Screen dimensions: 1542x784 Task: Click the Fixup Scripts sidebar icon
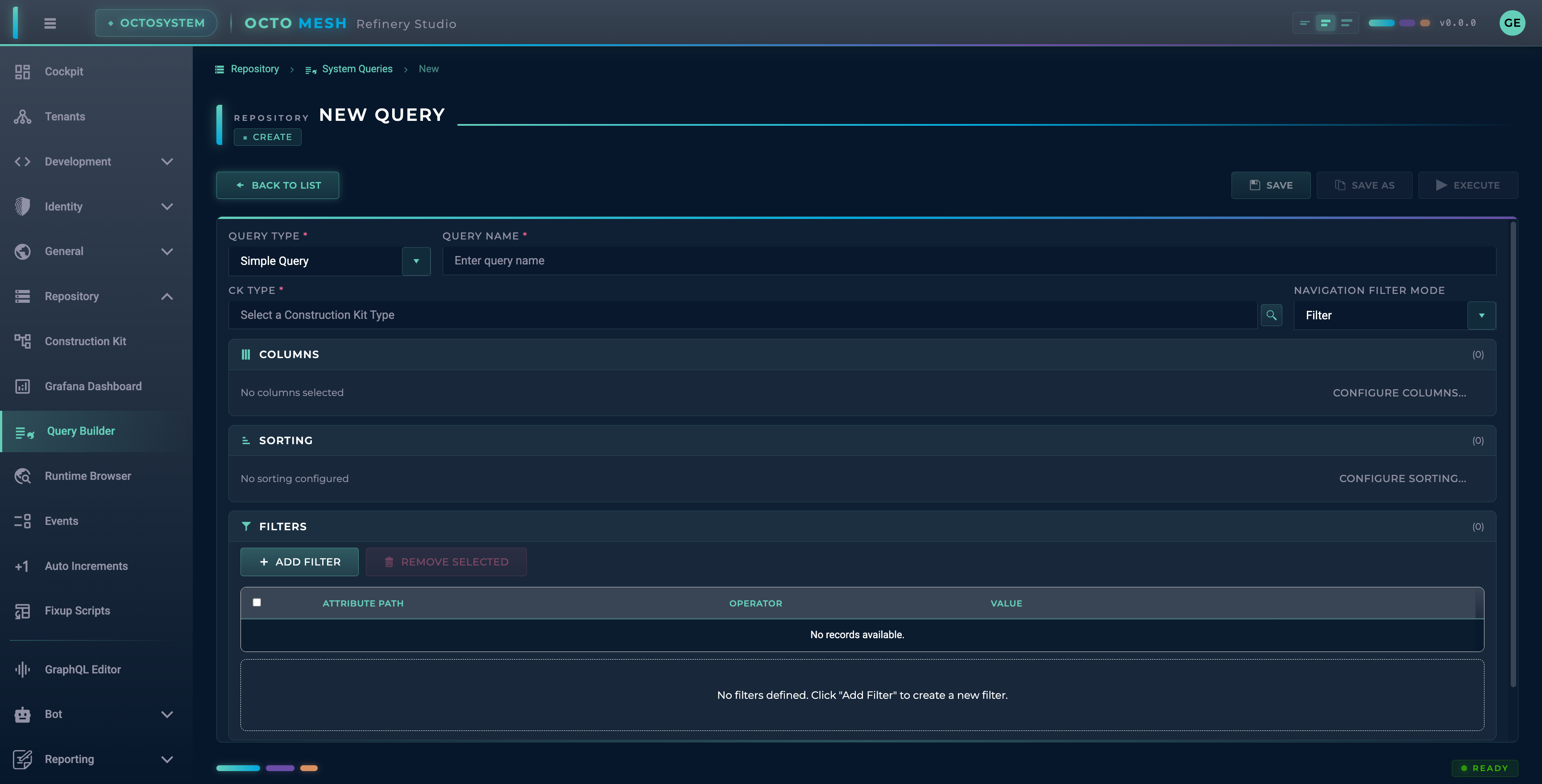pos(23,611)
